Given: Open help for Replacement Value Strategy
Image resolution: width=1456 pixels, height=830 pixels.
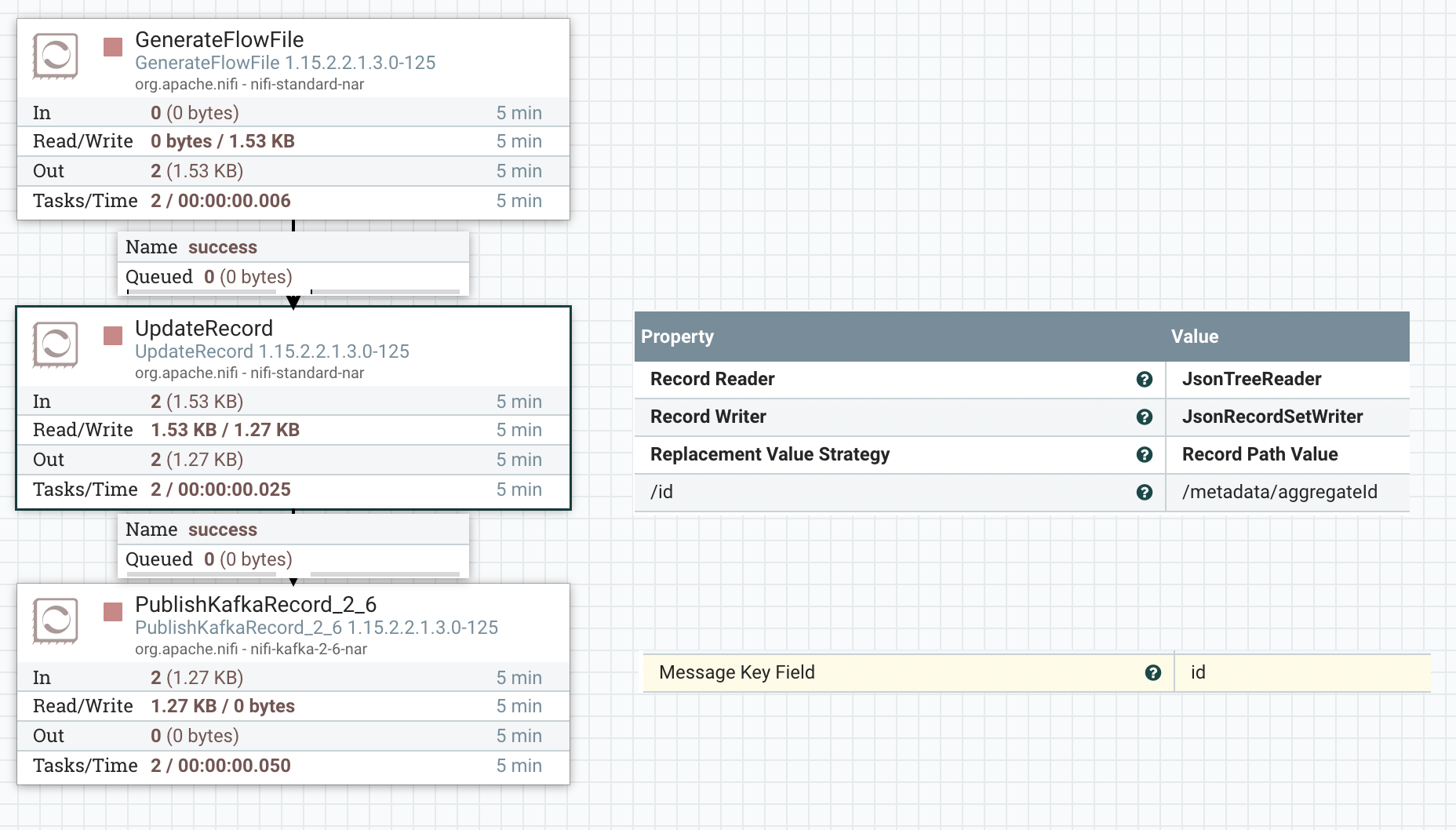Looking at the screenshot, I should pos(1145,455).
